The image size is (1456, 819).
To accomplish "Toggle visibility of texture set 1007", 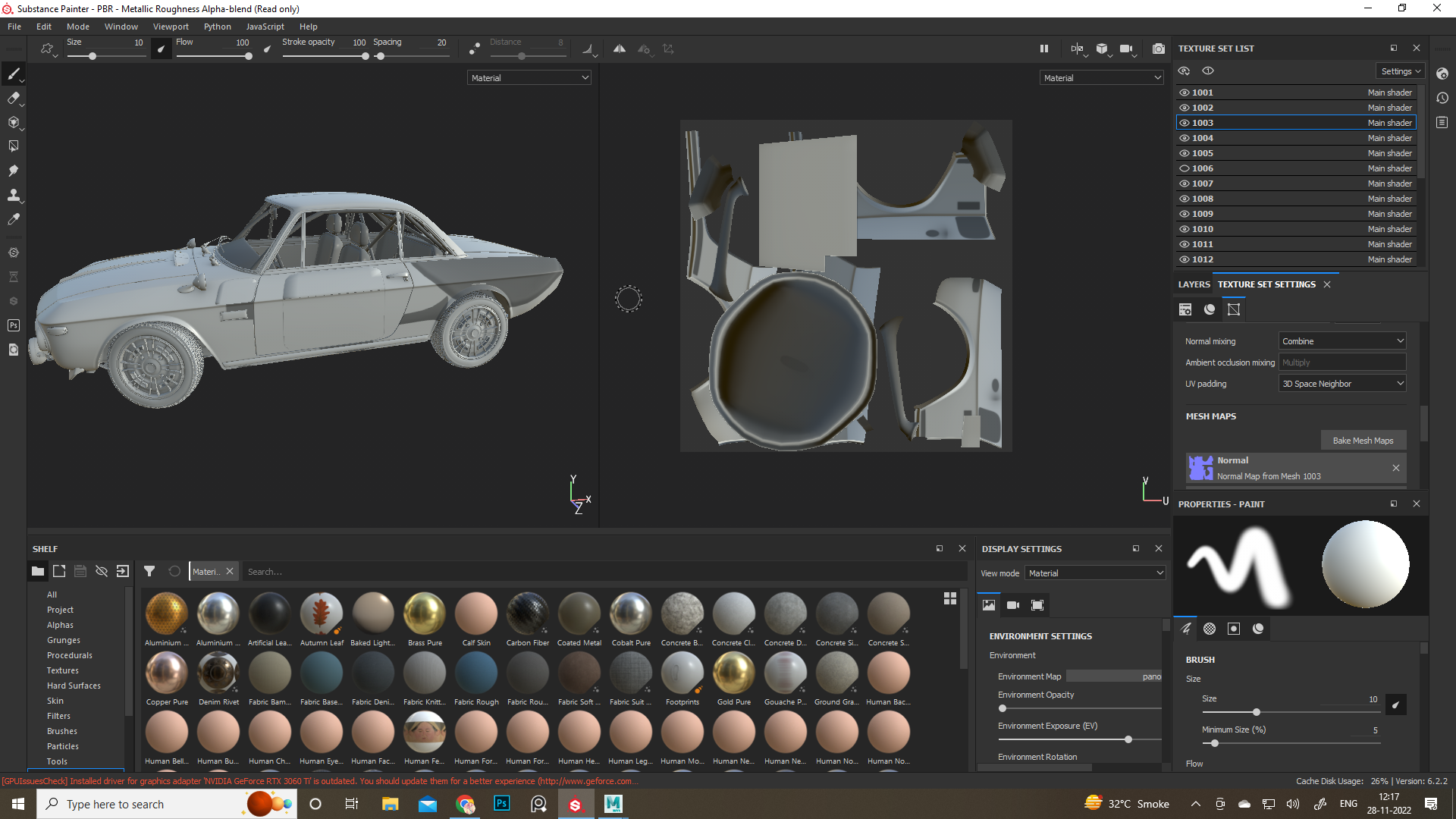I will [1184, 184].
